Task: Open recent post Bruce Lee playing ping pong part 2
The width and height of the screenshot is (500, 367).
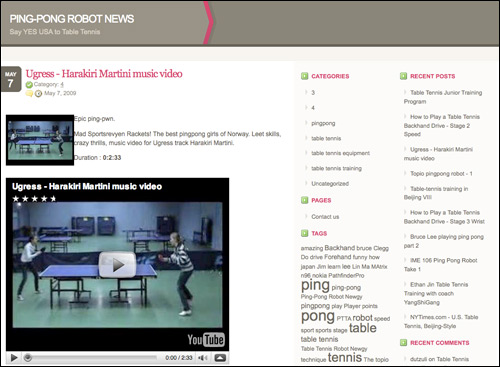Action: (x=444, y=241)
